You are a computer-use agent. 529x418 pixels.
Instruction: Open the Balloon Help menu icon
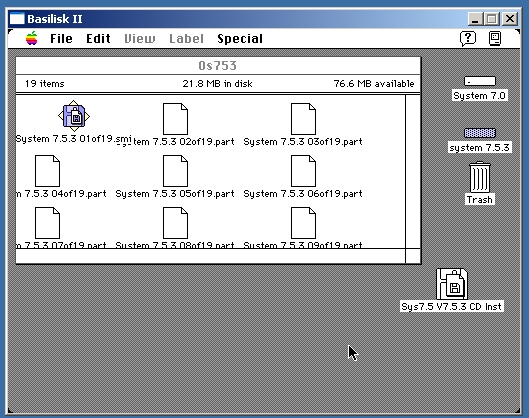pyautogui.click(x=468, y=38)
